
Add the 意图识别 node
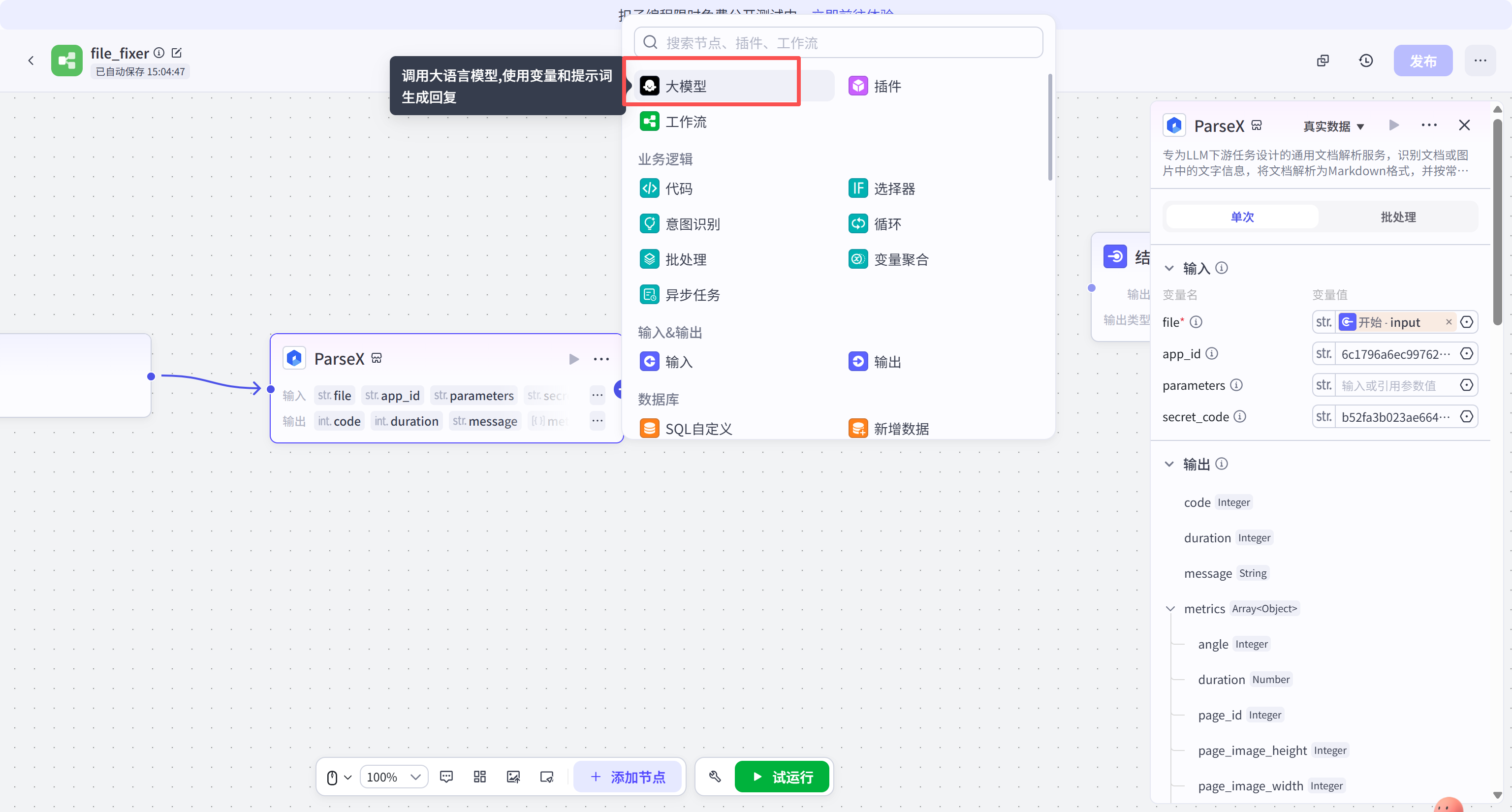(x=692, y=224)
